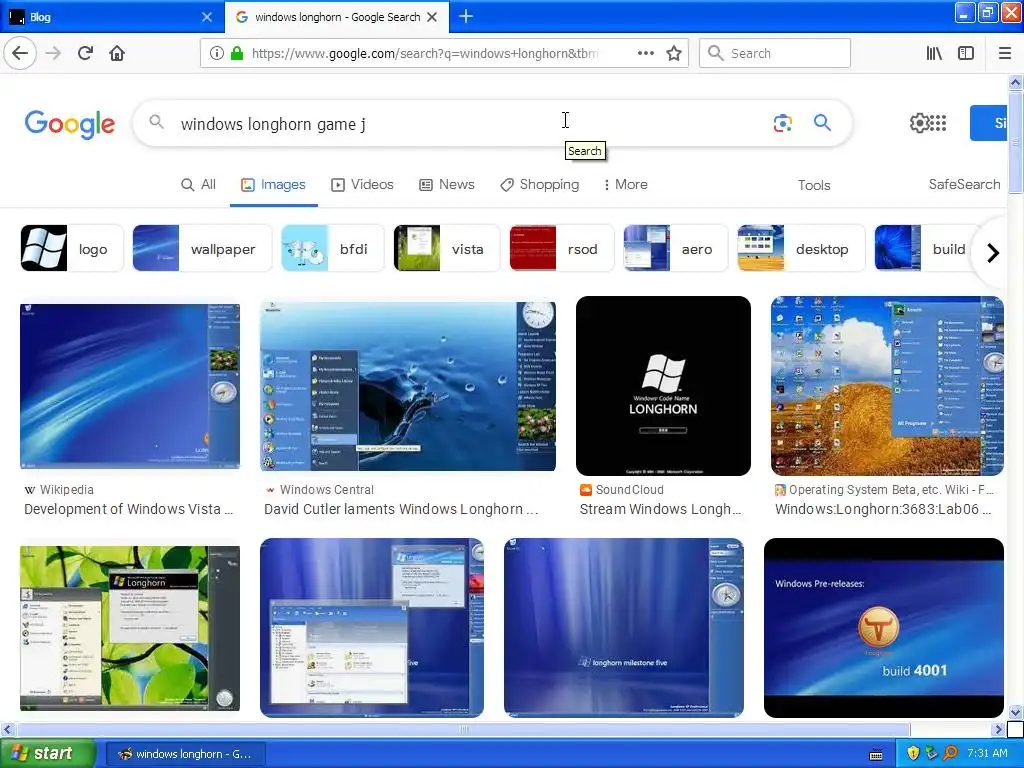The image size is (1024, 768).
Task: Click the security shield tray icon
Action: coord(913,753)
